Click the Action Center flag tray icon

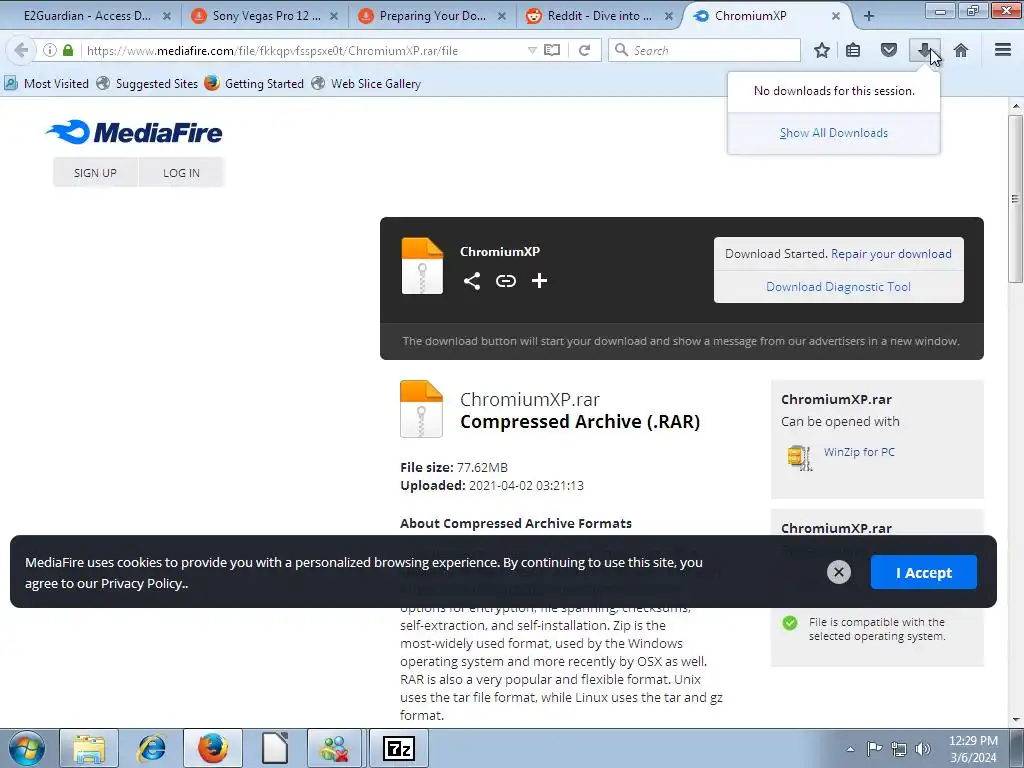coord(874,749)
